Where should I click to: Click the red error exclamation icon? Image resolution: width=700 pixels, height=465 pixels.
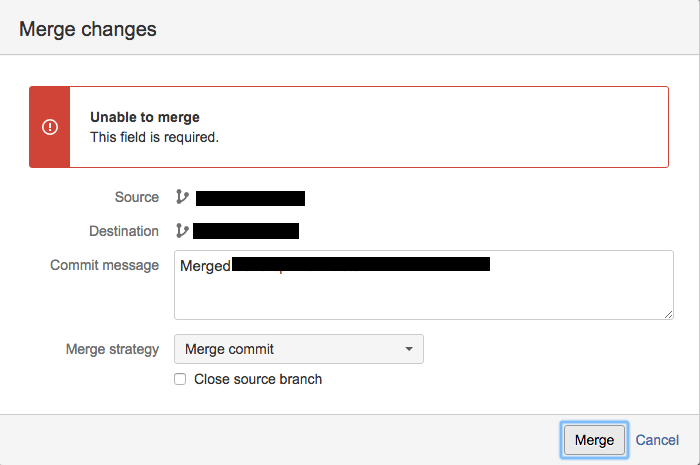[50, 127]
